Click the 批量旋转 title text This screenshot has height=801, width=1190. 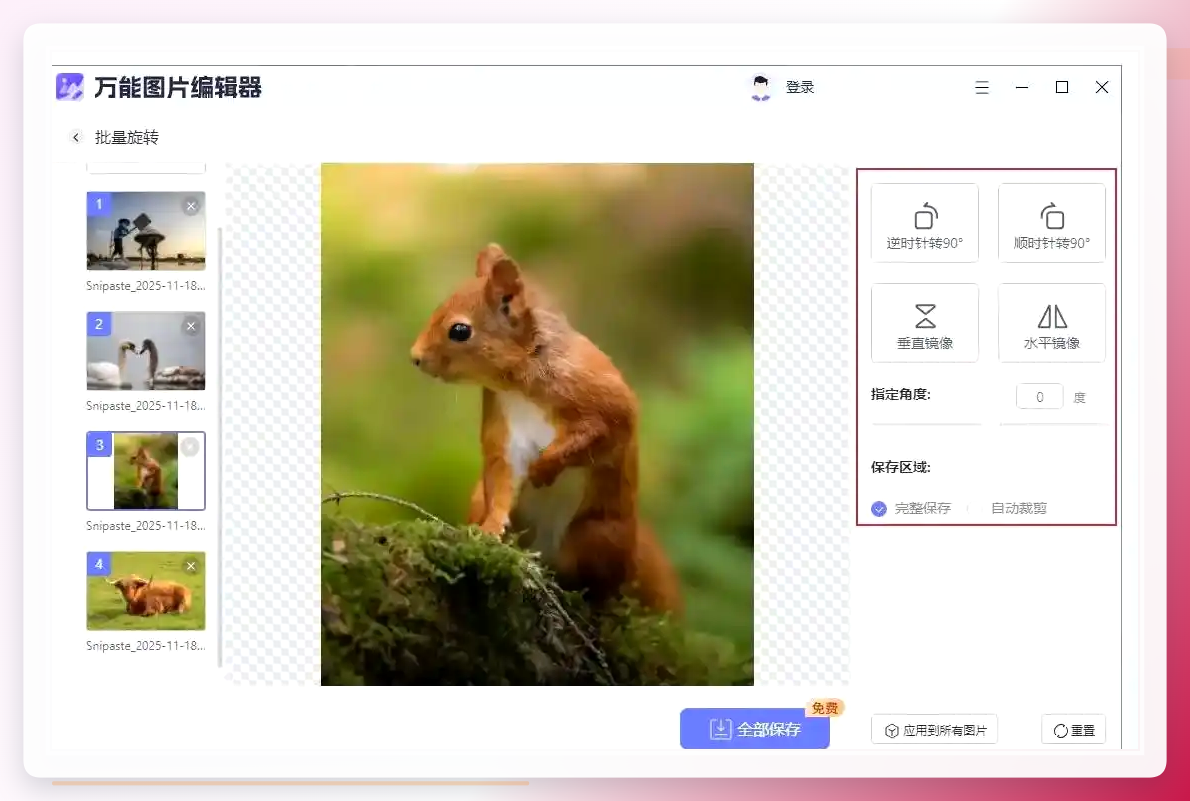[x=127, y=137]
